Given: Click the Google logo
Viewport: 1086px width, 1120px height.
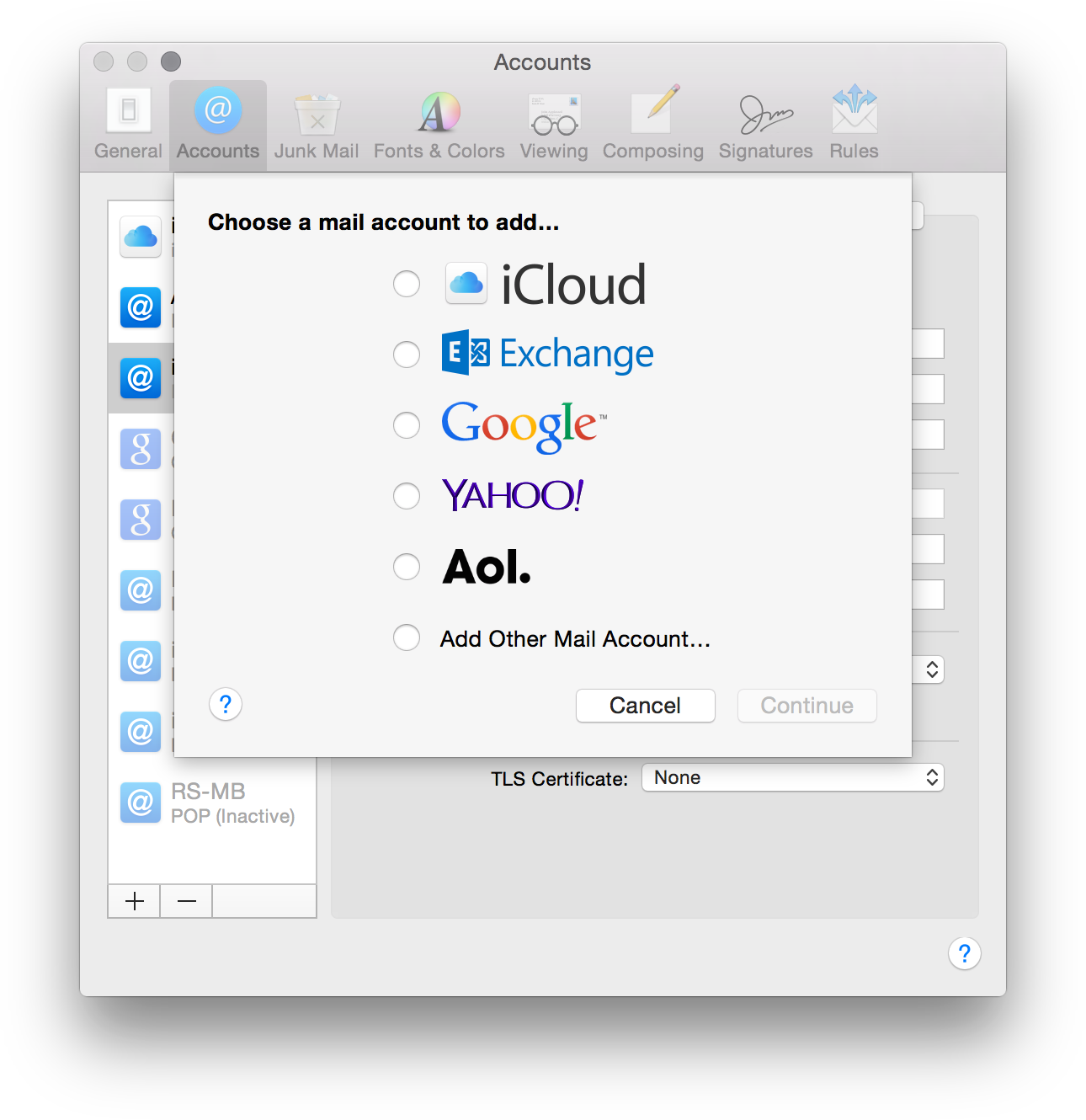Looking at the screenshot, I should tap(524, 426).
